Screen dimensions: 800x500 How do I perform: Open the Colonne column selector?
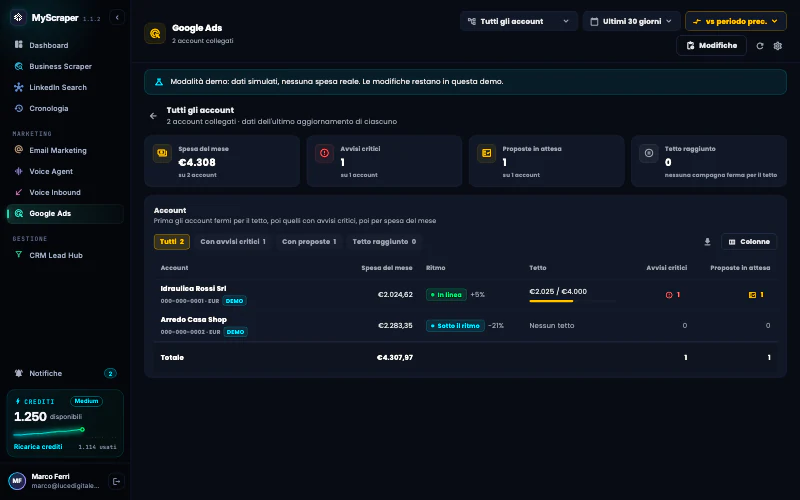click(x=749, y=242)
